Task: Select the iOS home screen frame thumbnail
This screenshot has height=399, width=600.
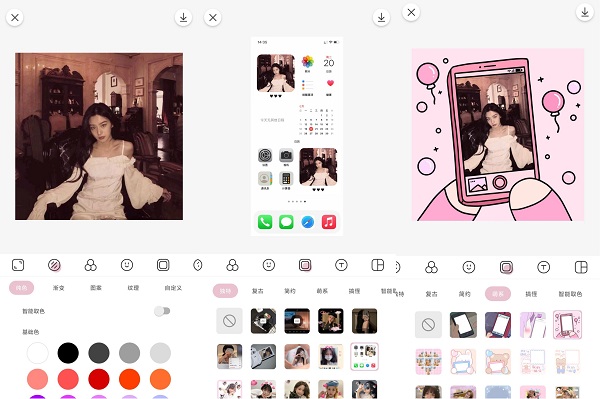Action: click(364, 357)
